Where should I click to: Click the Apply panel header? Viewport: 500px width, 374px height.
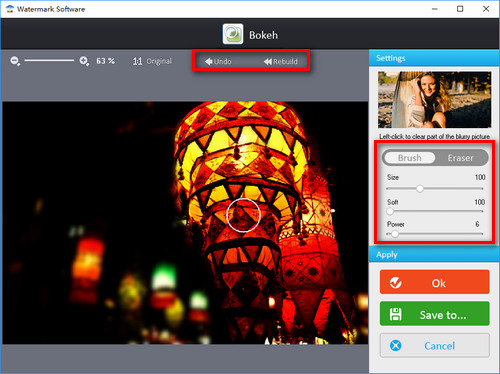(434, 255)
